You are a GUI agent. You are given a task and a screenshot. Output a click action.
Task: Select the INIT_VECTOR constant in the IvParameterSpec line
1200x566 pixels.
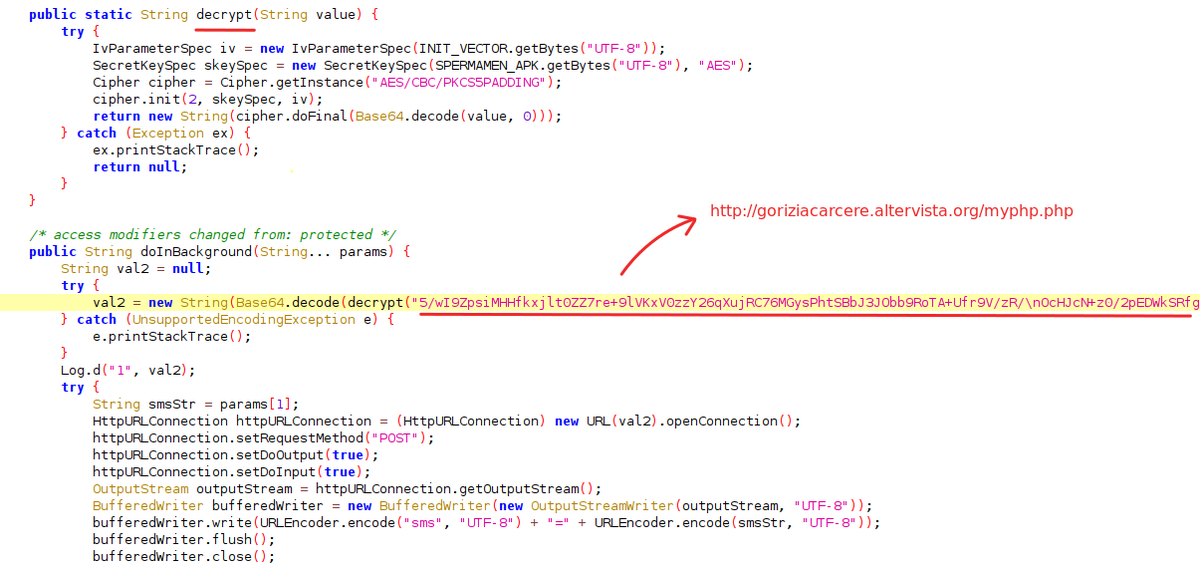click(463, 48)
